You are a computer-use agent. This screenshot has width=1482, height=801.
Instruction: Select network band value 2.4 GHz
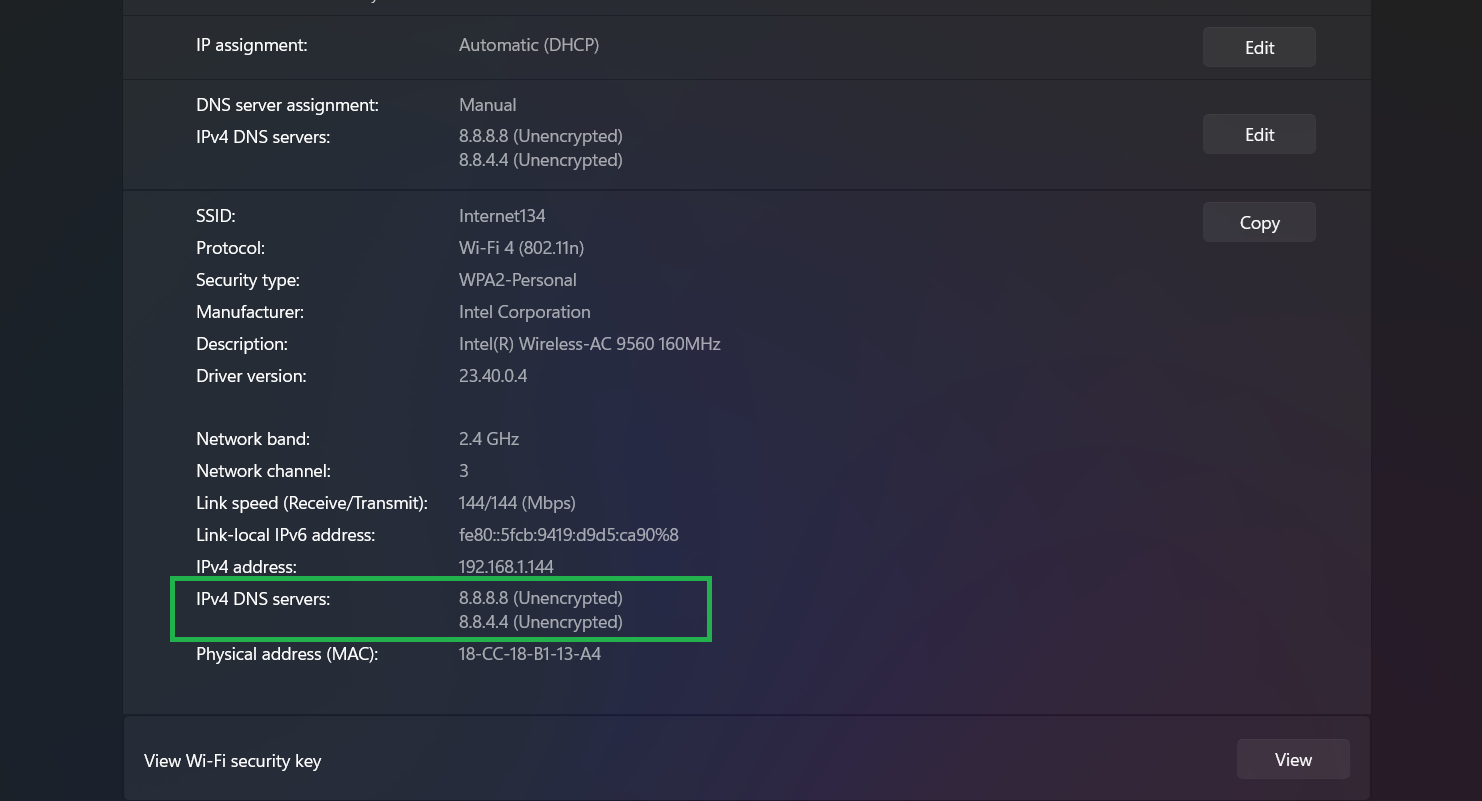[489, 439]
